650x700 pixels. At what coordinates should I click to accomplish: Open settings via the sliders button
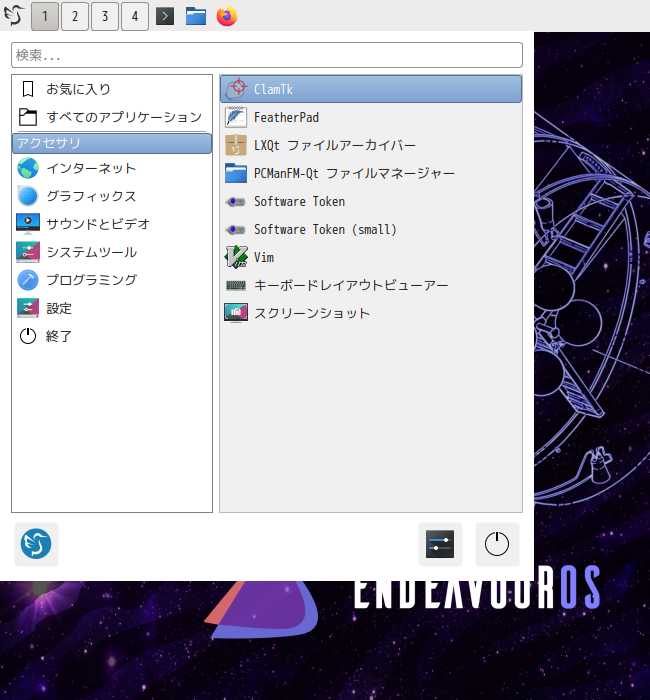tap(440, 544)
